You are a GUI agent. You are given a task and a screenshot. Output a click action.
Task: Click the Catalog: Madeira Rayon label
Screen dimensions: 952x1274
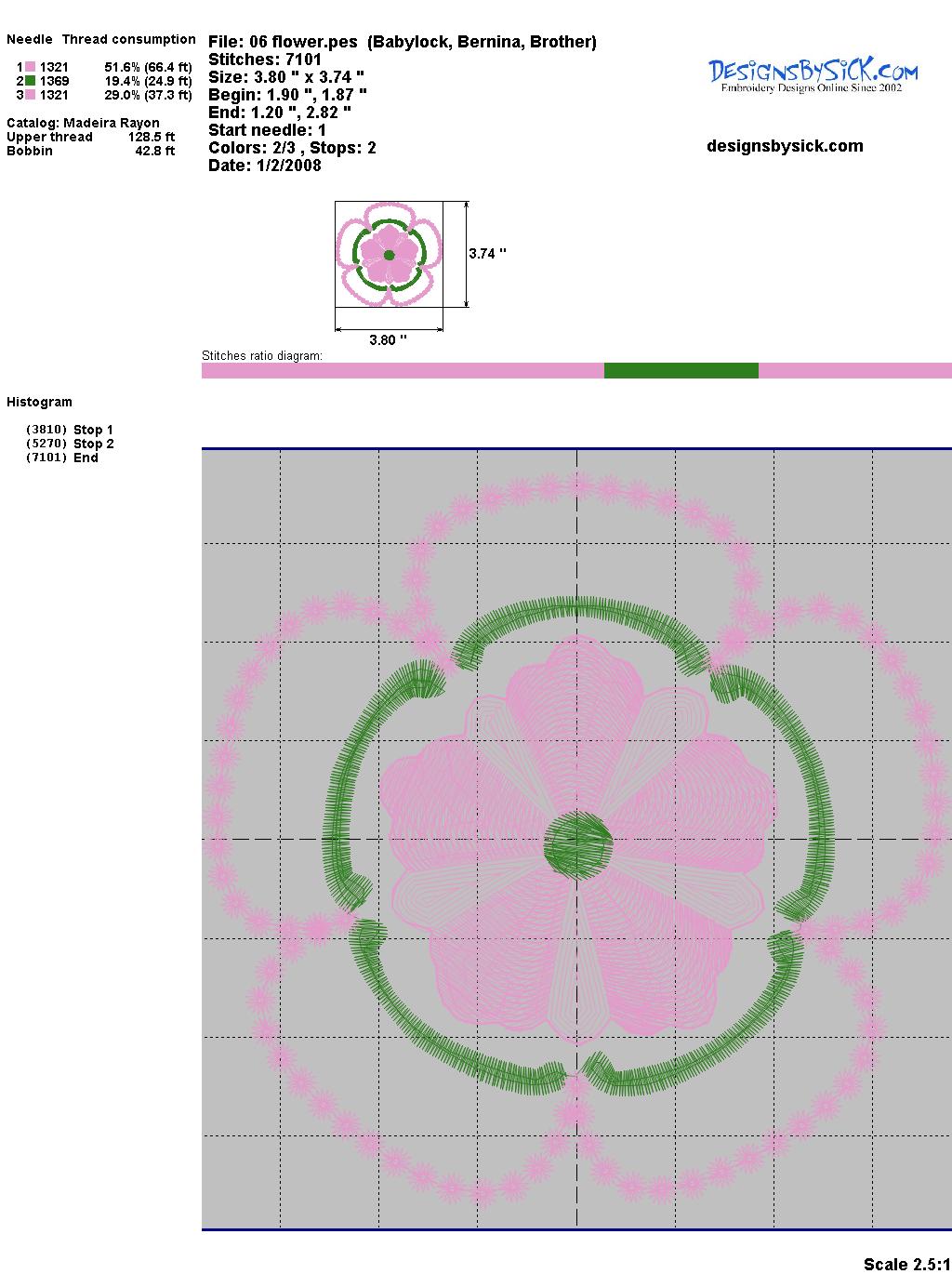pyautogui.click(x=83, y=123)
